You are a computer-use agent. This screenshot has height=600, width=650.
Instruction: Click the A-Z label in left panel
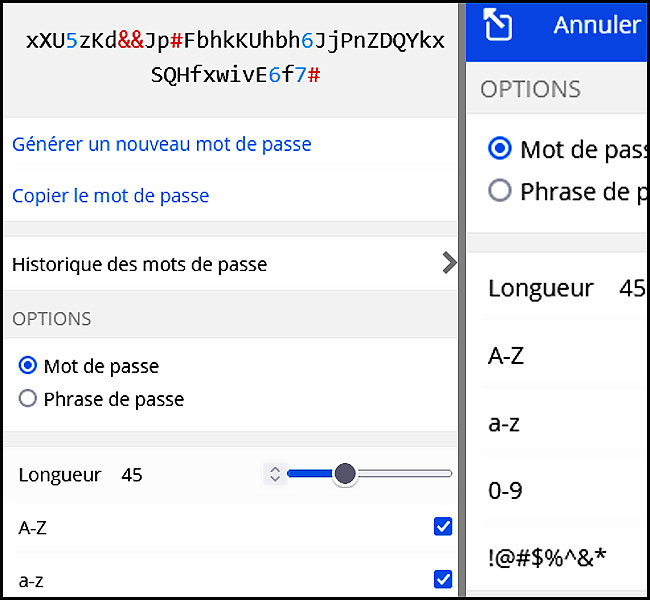[32, 528]
